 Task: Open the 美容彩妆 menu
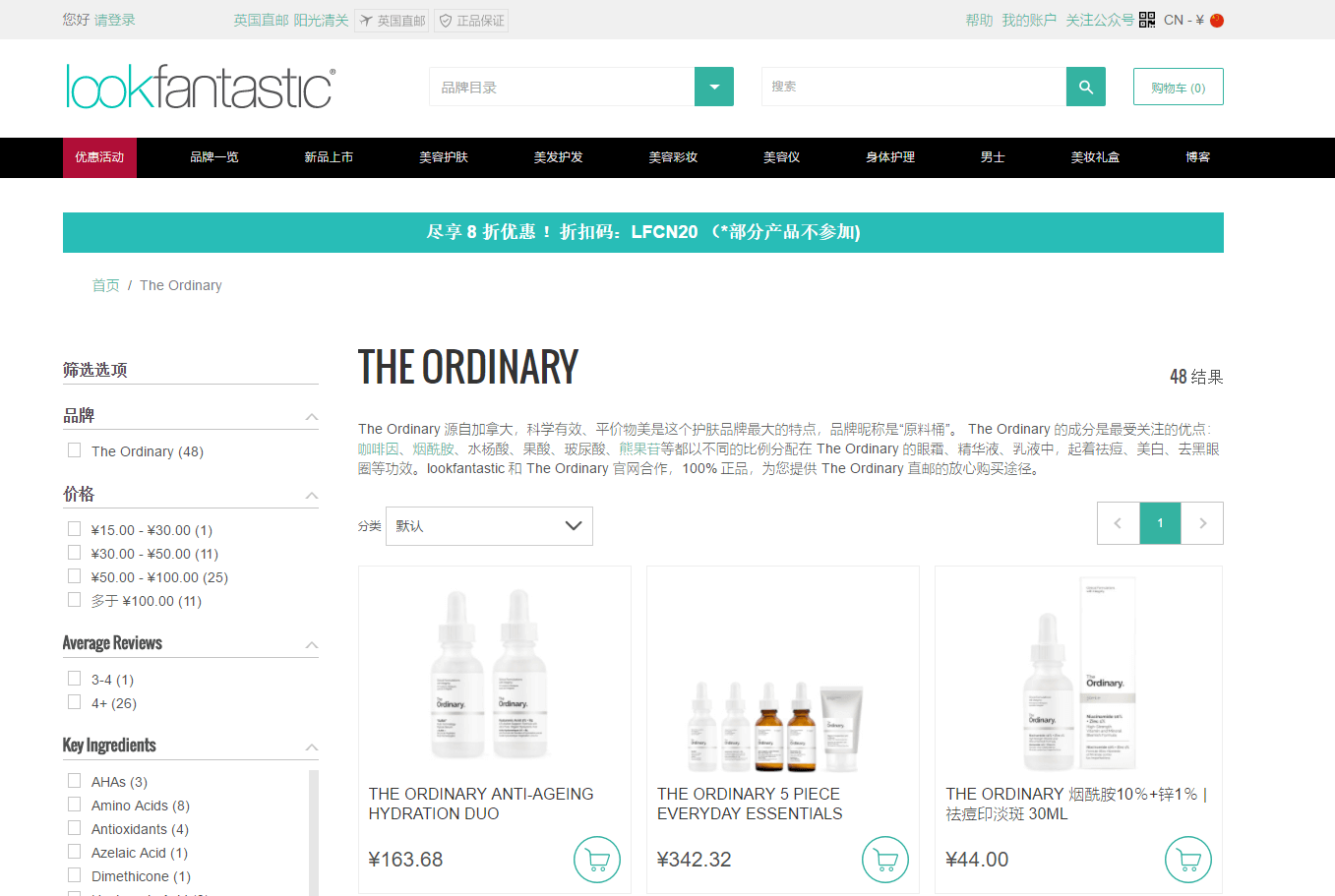[673, 157]
